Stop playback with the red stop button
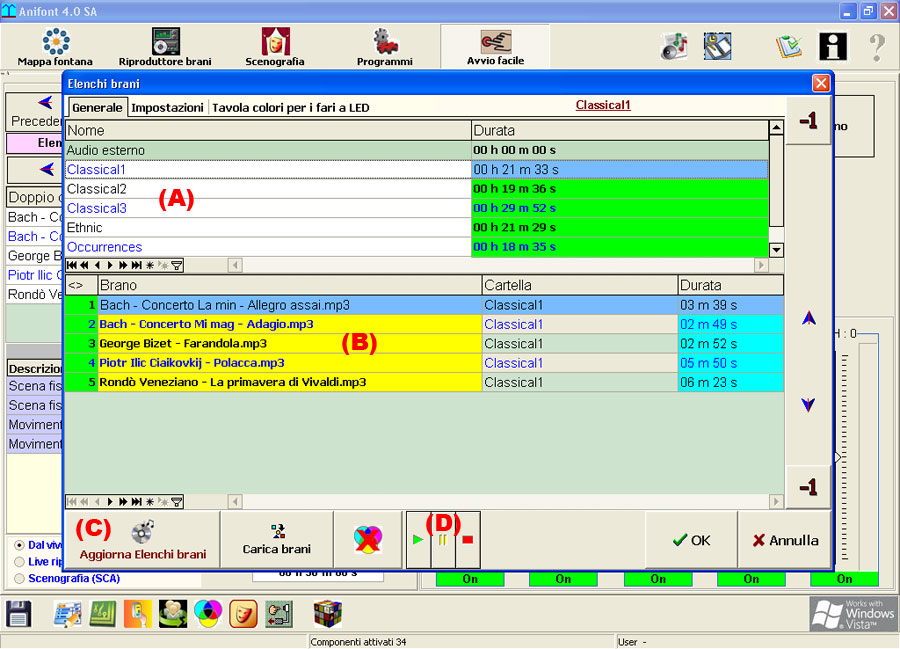This screenshot has width=900, height=649. click(x=467, y=540)
